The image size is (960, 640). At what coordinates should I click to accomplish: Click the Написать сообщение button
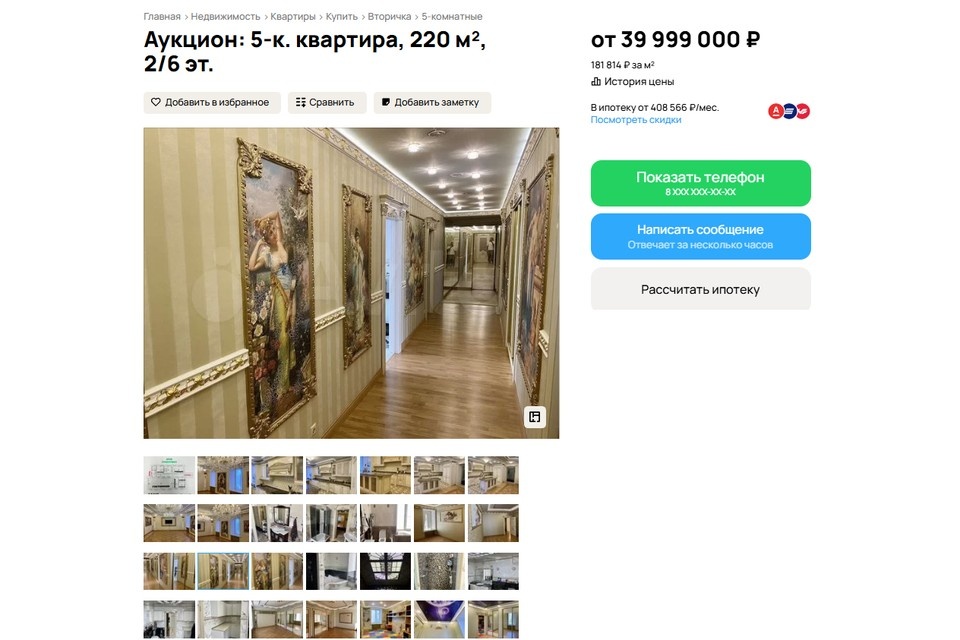[x=700, y=236]
